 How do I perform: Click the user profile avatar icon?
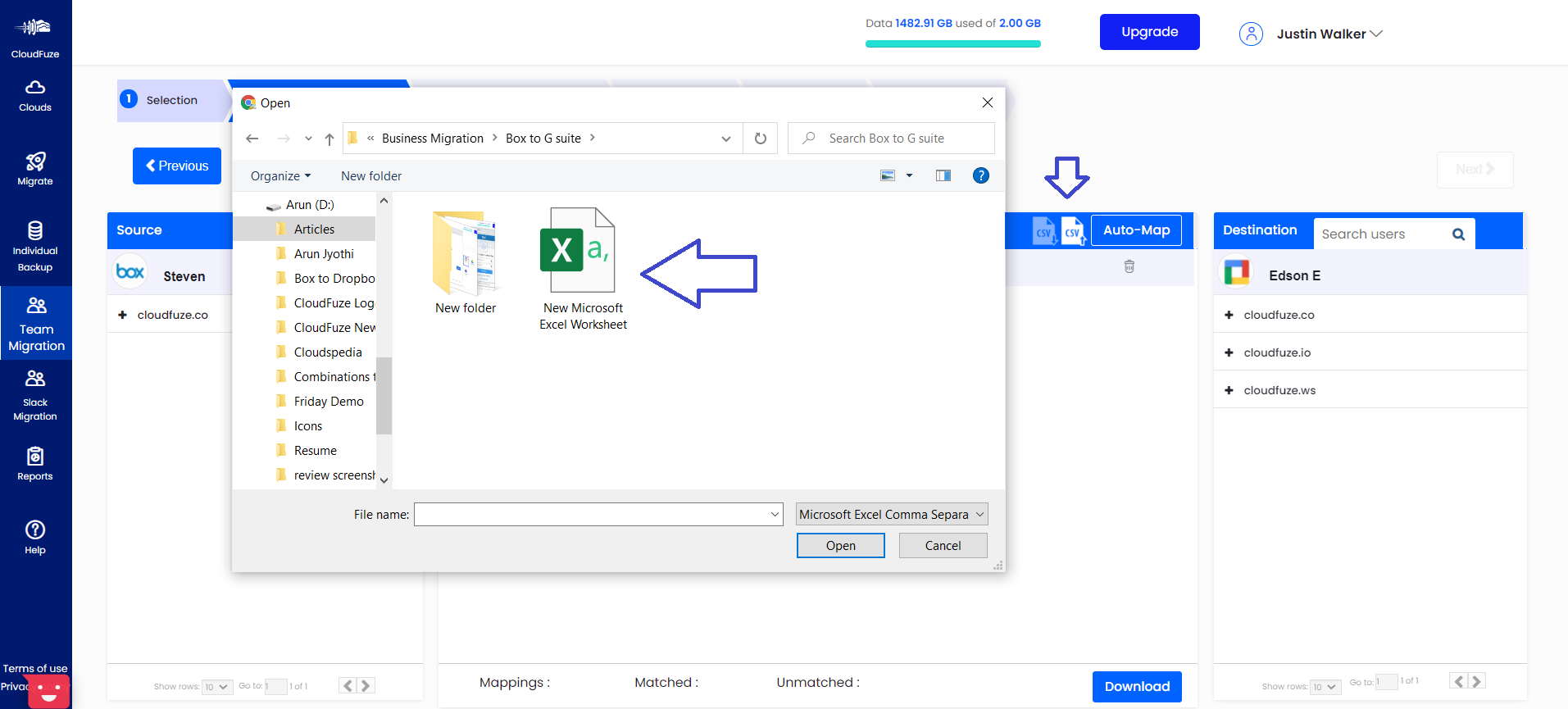coord(1251,34)
